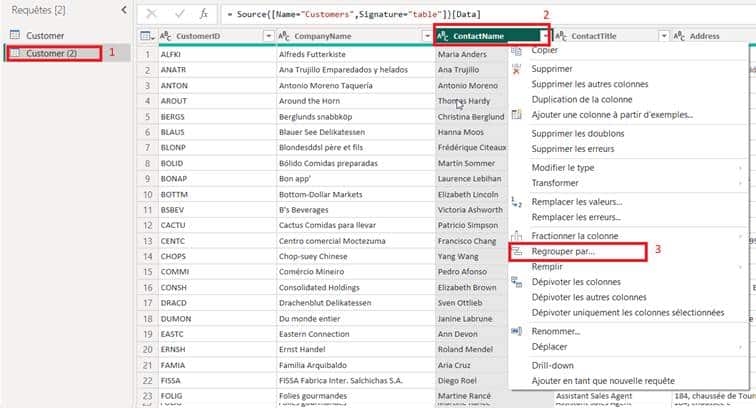Click the table icon in grid corner

point(146,36)
